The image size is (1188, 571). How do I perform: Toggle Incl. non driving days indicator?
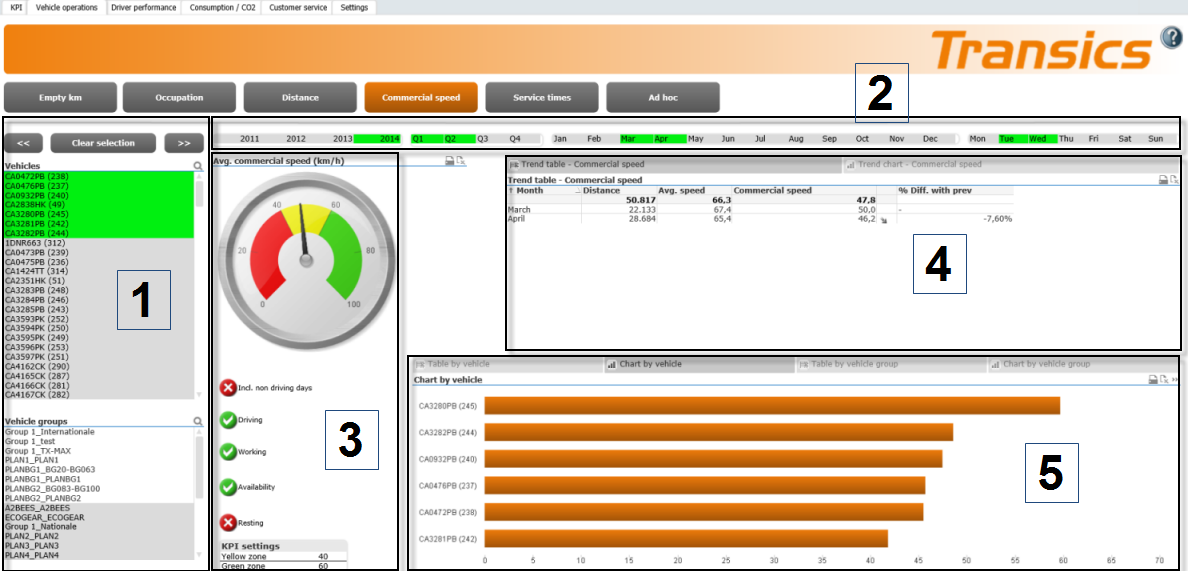[228, 387]
